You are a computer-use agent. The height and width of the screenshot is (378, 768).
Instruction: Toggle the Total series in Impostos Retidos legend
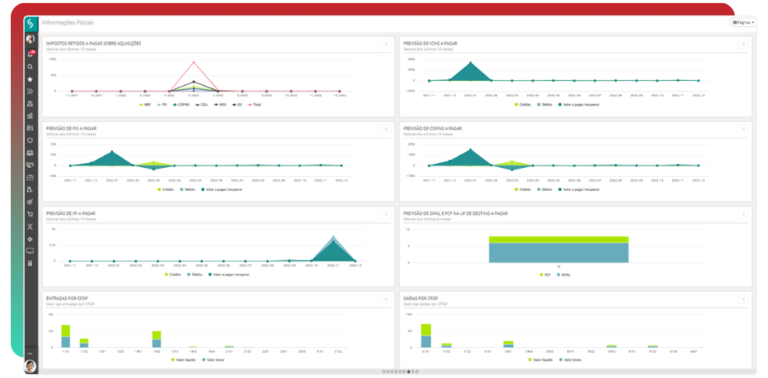[254, 104]
